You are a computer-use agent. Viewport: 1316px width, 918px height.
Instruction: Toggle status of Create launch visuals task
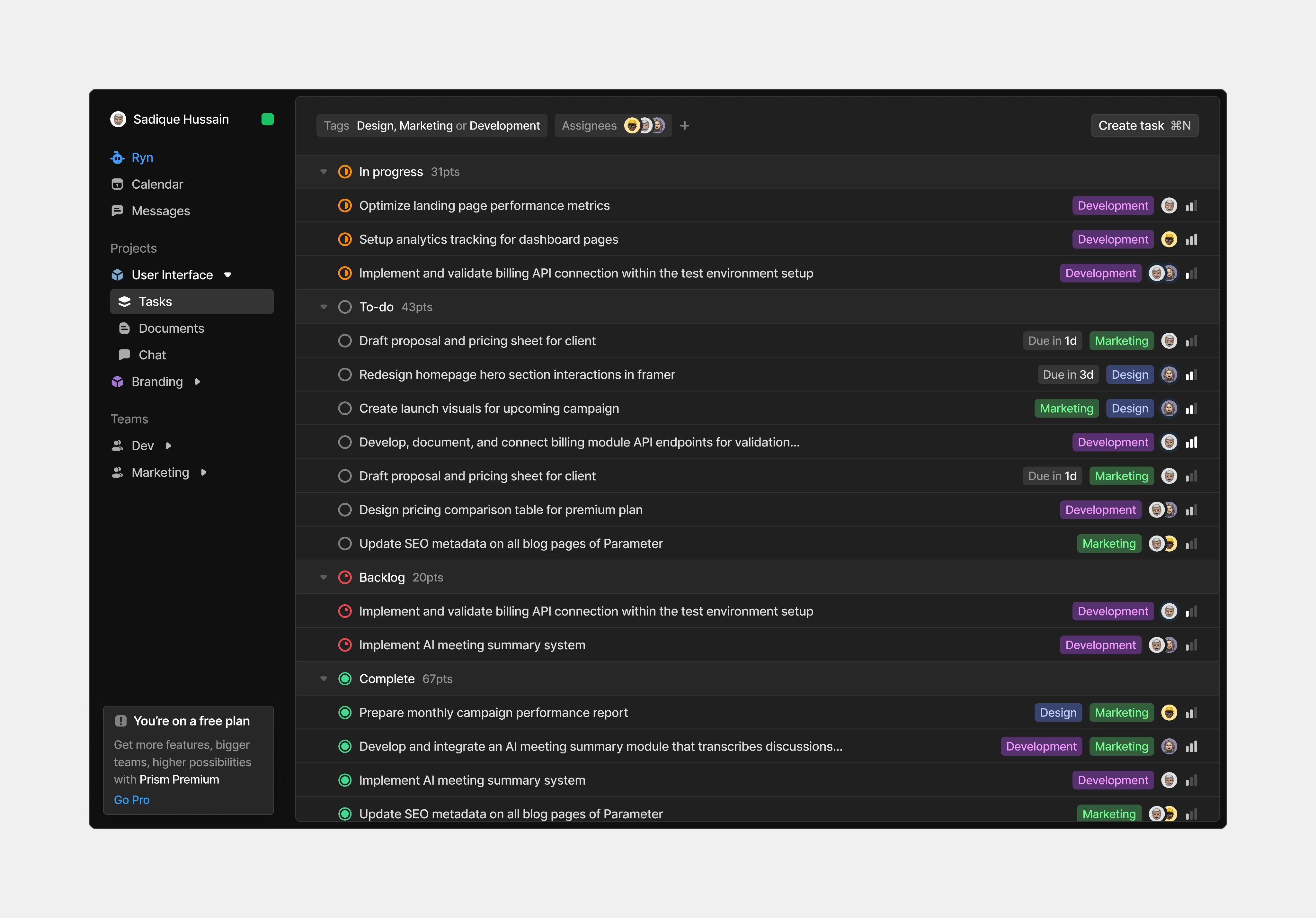[x=345, y=408]
